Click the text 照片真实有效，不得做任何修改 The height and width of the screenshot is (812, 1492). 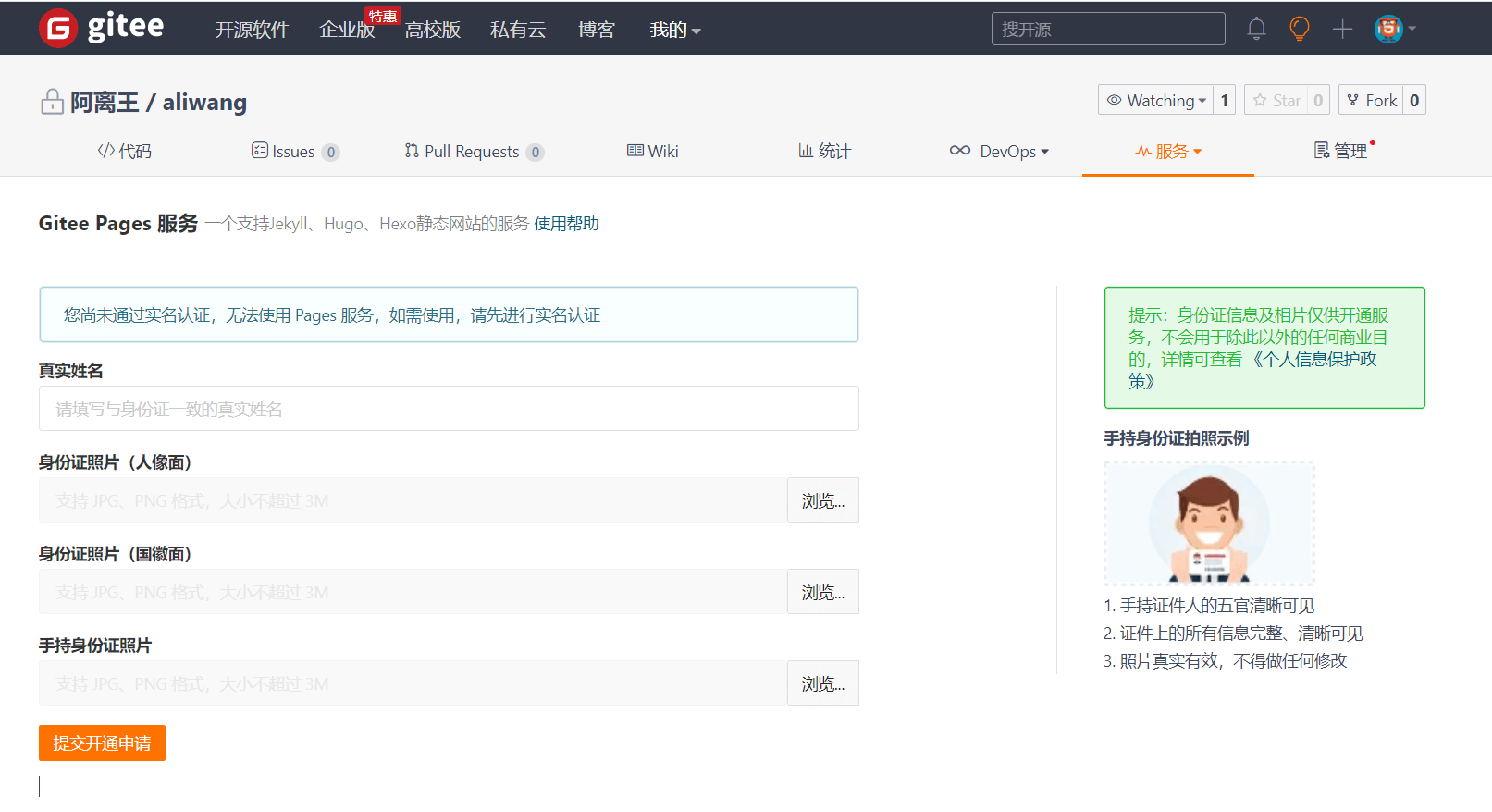pos(1234,661)
